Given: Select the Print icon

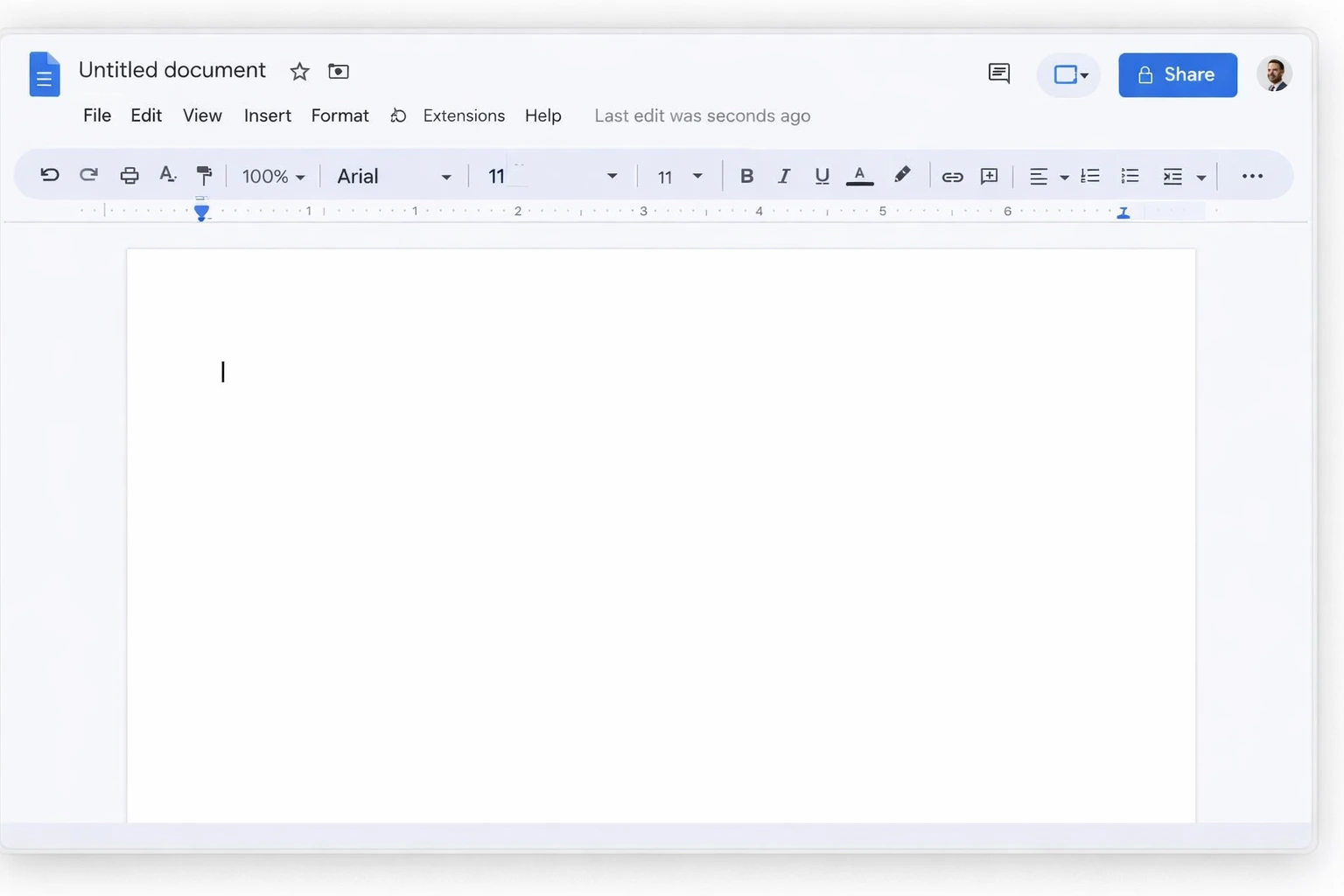Looking at the screenshot, I should pos(129,176).
